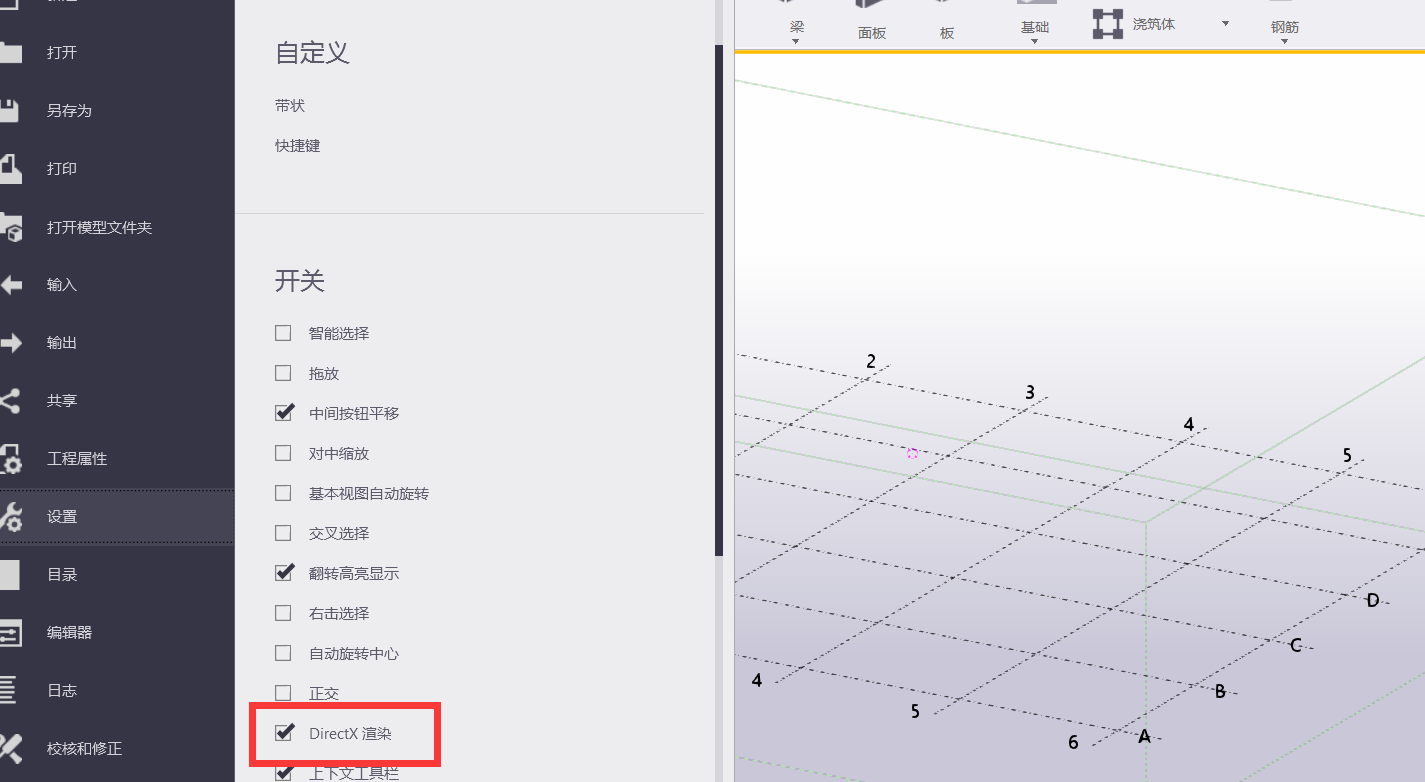
Task: Expand the 钢筋 dropdown arrow
Action: click(x=1284, y=42)
